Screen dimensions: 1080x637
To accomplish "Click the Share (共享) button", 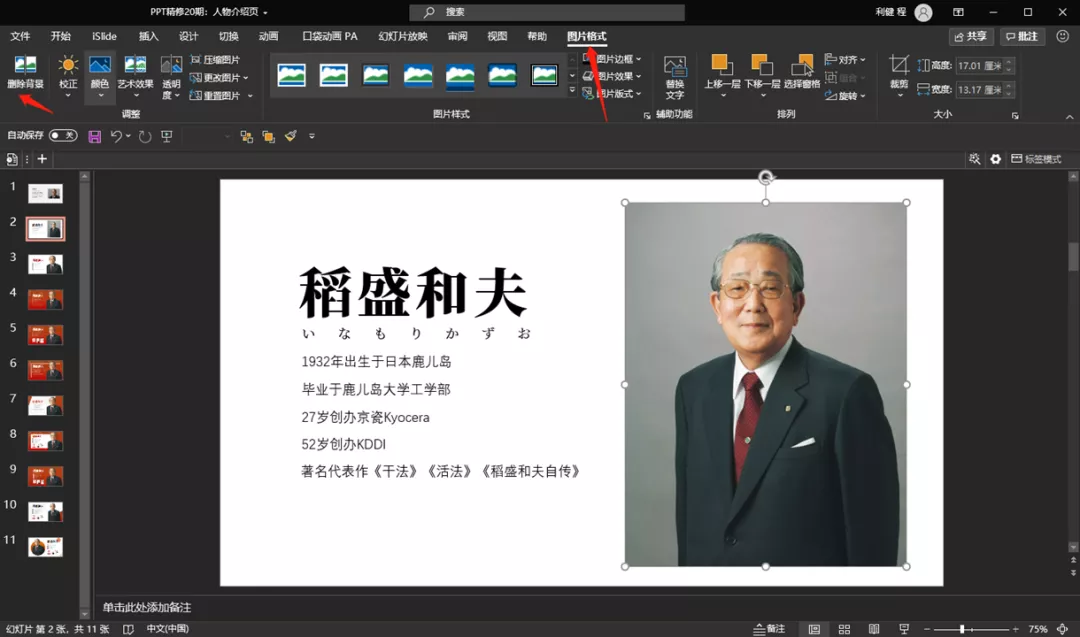I will point(970,36).
